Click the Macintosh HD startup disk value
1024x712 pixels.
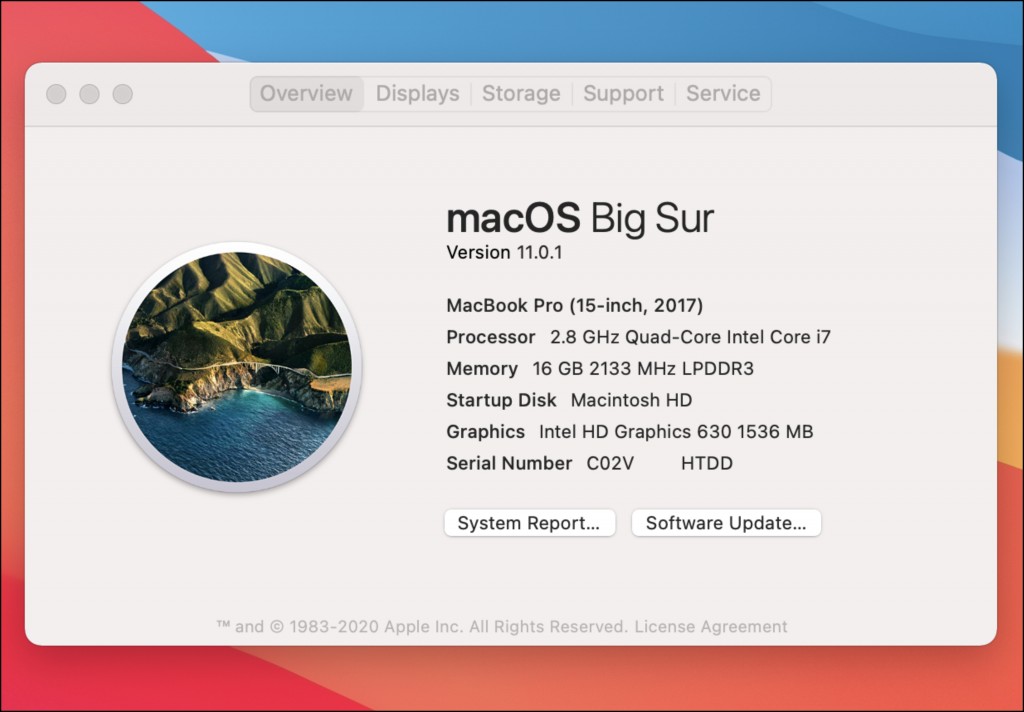click(632, 400)
